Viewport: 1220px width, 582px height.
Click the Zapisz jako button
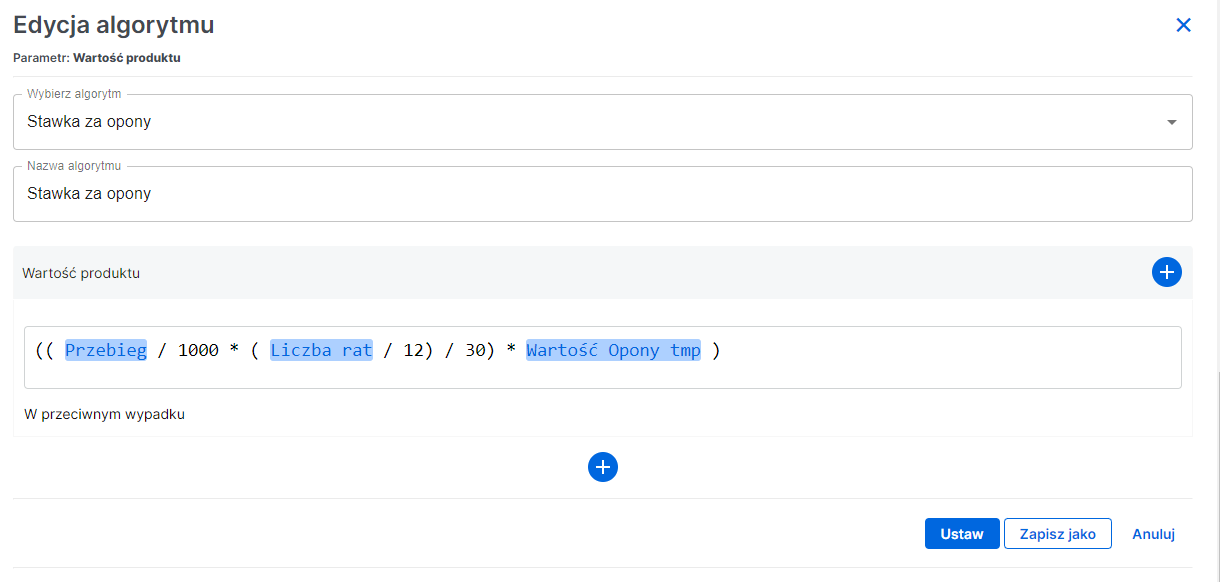[x=1057, y=533]
